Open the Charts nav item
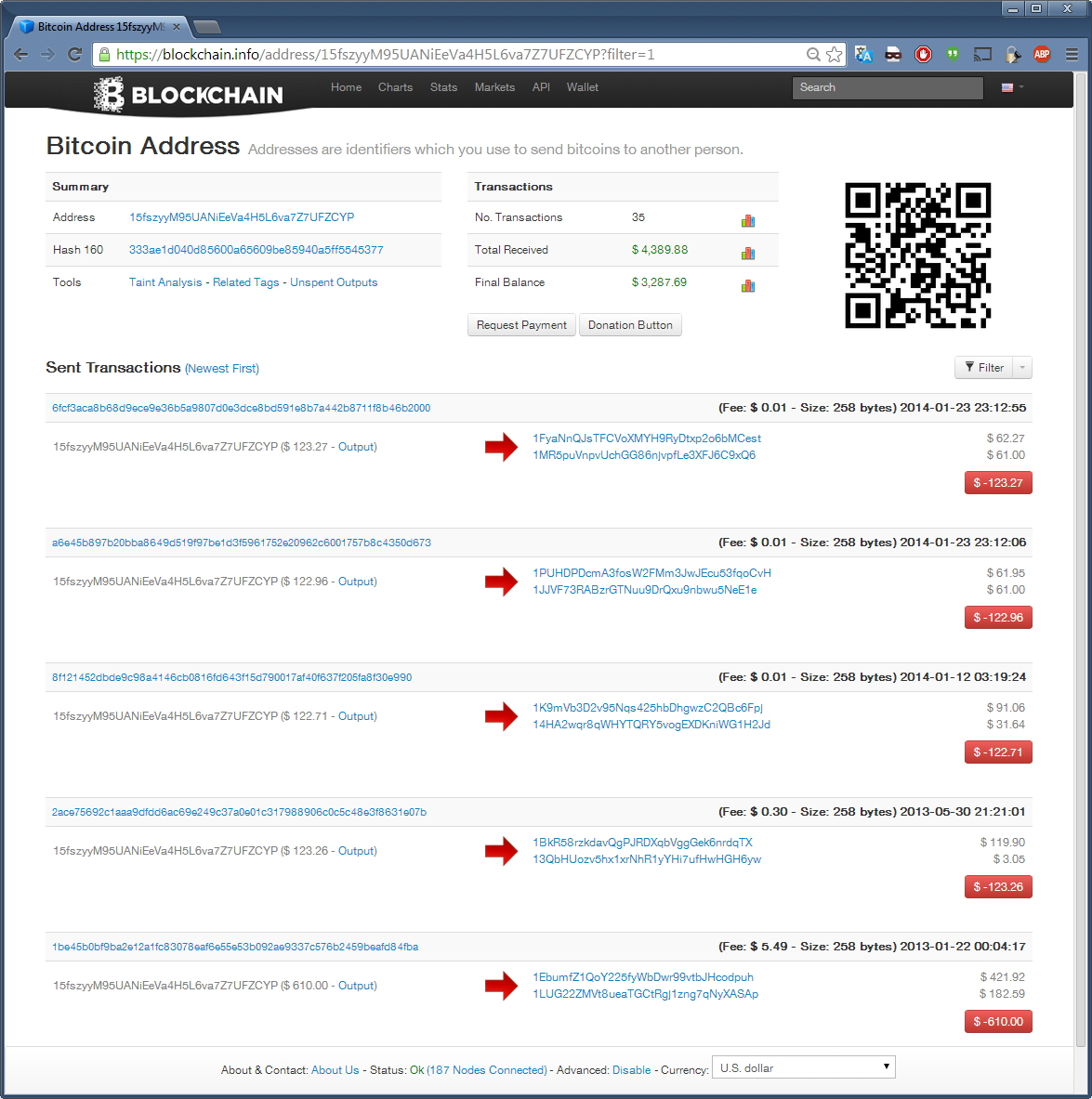This screenshot has width=1092, height=1099. point(396,87)
